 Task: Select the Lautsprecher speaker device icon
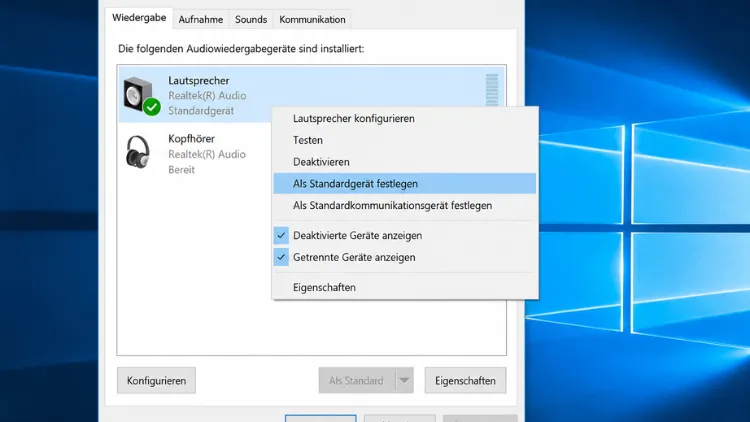[x=142, y=96]
